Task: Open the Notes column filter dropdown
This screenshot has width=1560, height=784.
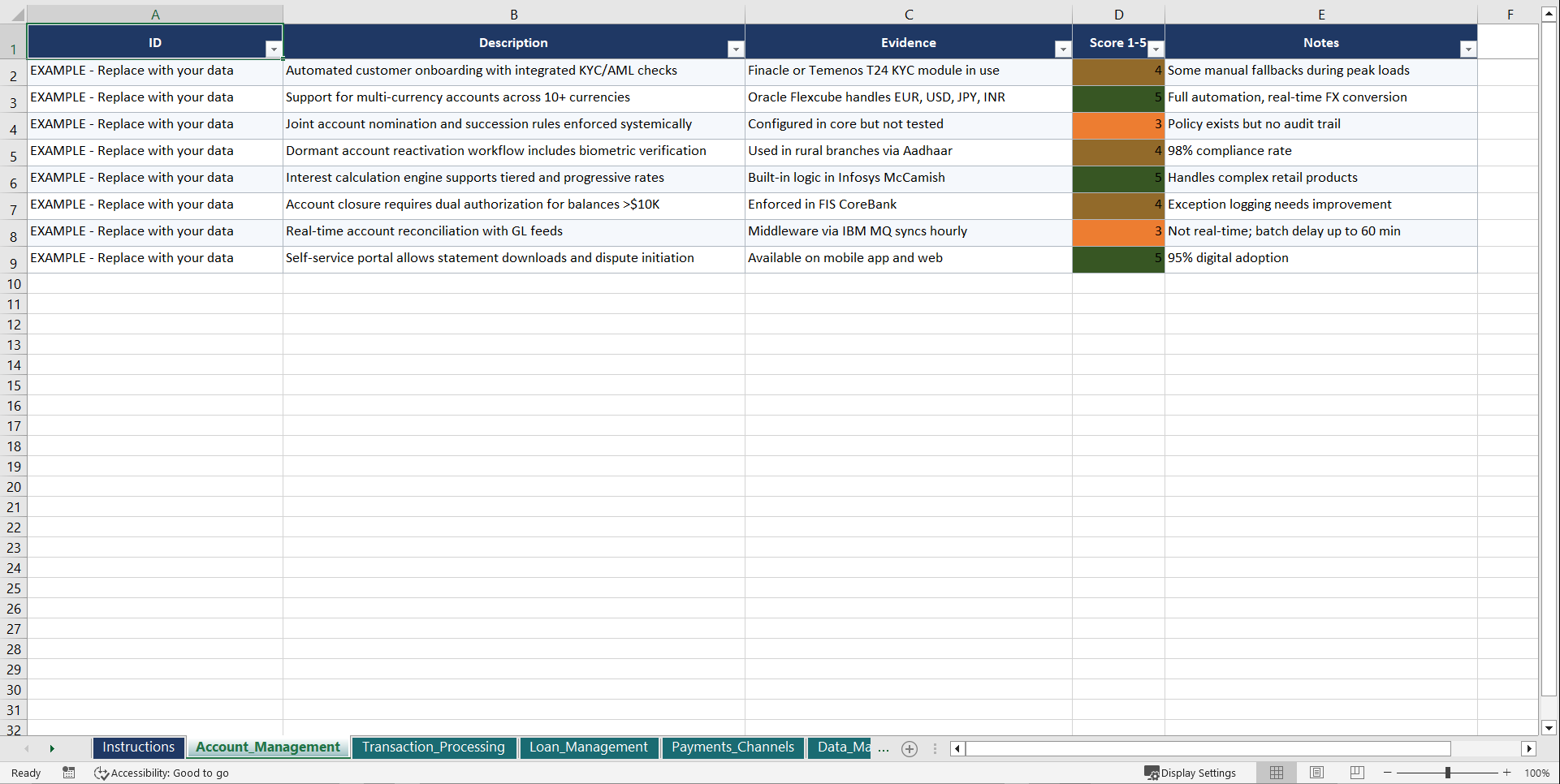Action: pos(1468,50)
